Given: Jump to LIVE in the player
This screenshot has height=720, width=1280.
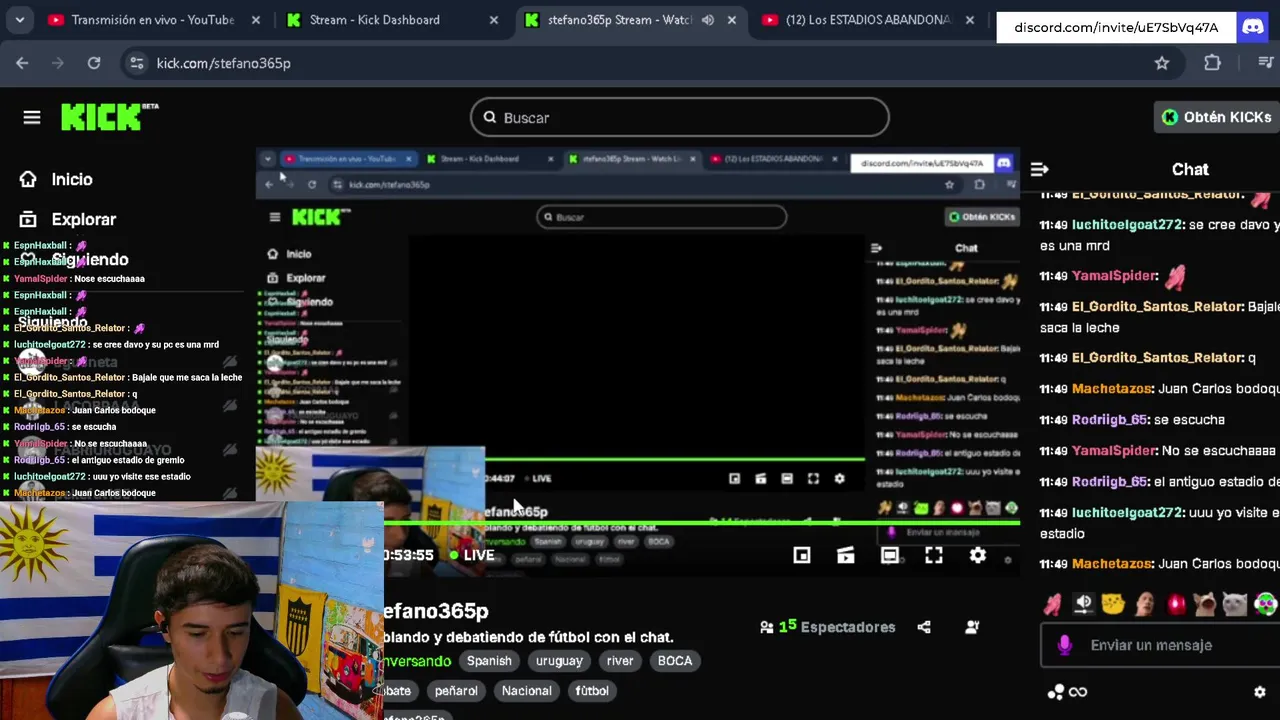Looking at the screenshot, I should coord(472,555).
